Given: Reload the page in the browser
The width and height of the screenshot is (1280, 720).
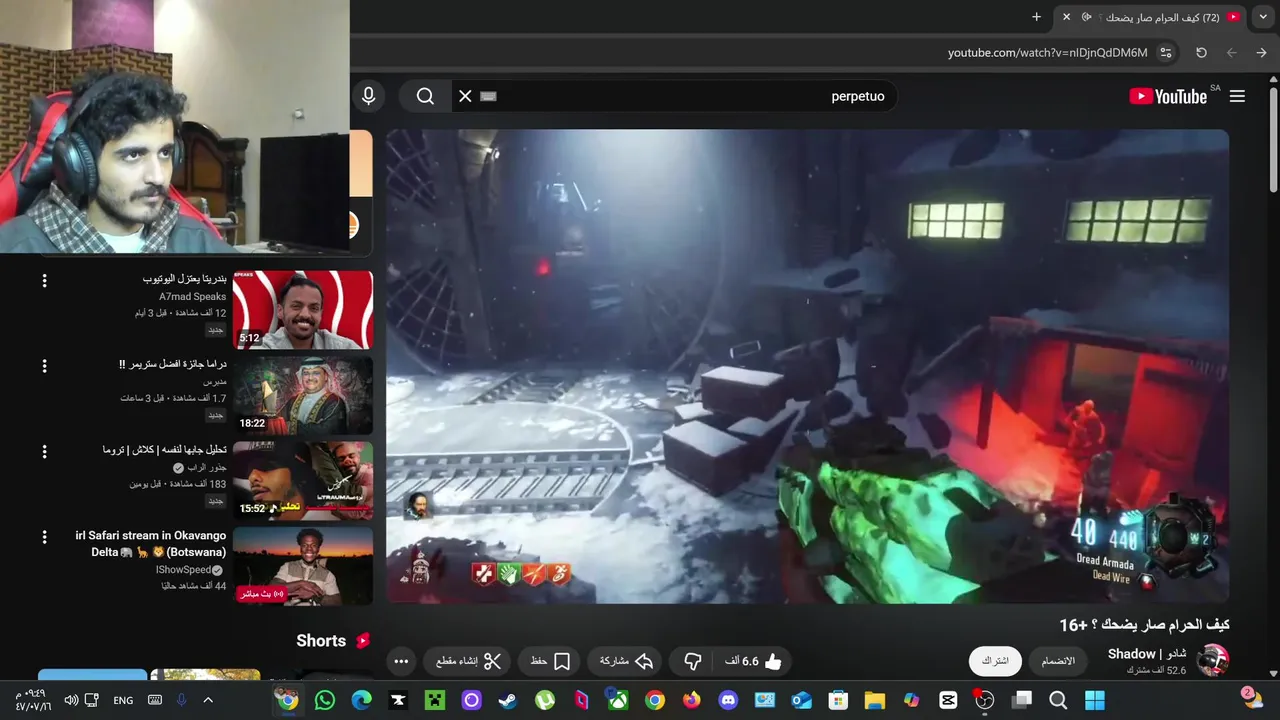Looking at the screenshot, I should coord(1201,53).
